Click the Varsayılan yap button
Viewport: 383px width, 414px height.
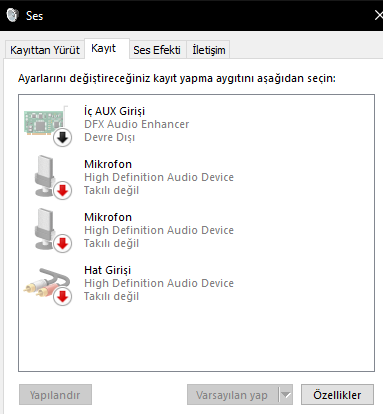click(x=232, y=395)
